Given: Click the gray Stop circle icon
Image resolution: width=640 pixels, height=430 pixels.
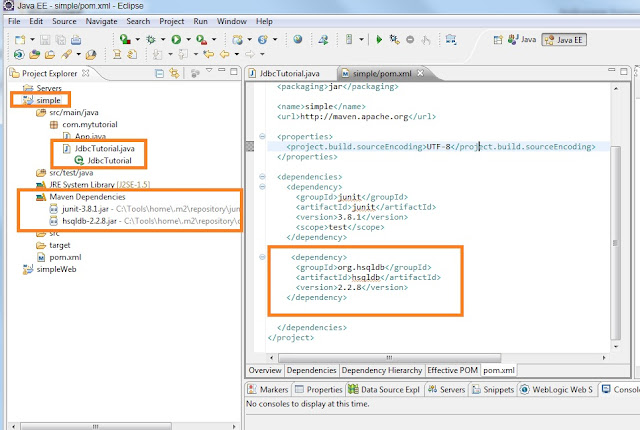Looking at the screenshot, I should pyautogui.click(x=410, y=40).
